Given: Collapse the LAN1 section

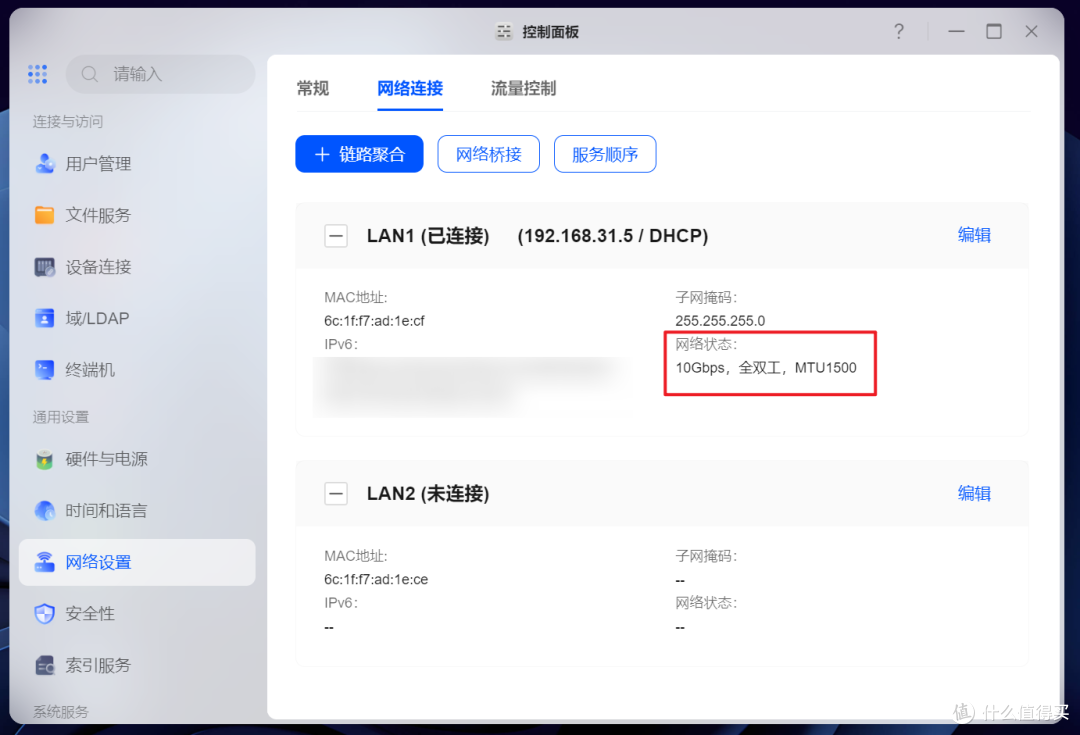Looking at the screenshot, I should click(x=336, y=236).
